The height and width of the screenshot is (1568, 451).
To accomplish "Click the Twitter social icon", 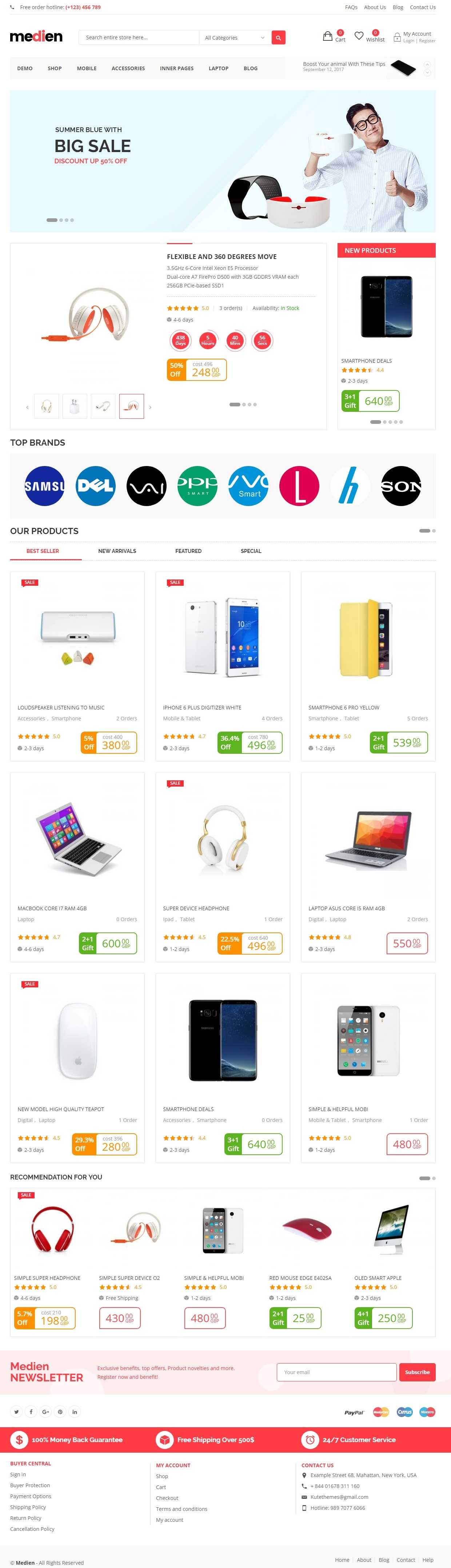I will point(16,1412).
